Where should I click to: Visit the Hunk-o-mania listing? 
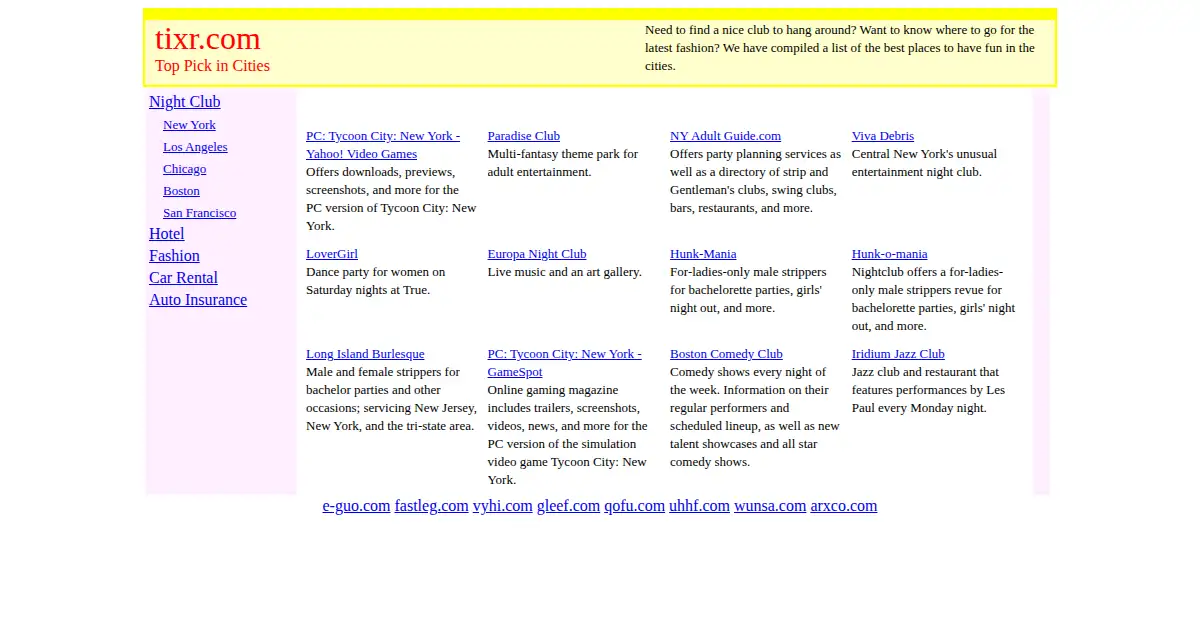pos(889,254)
